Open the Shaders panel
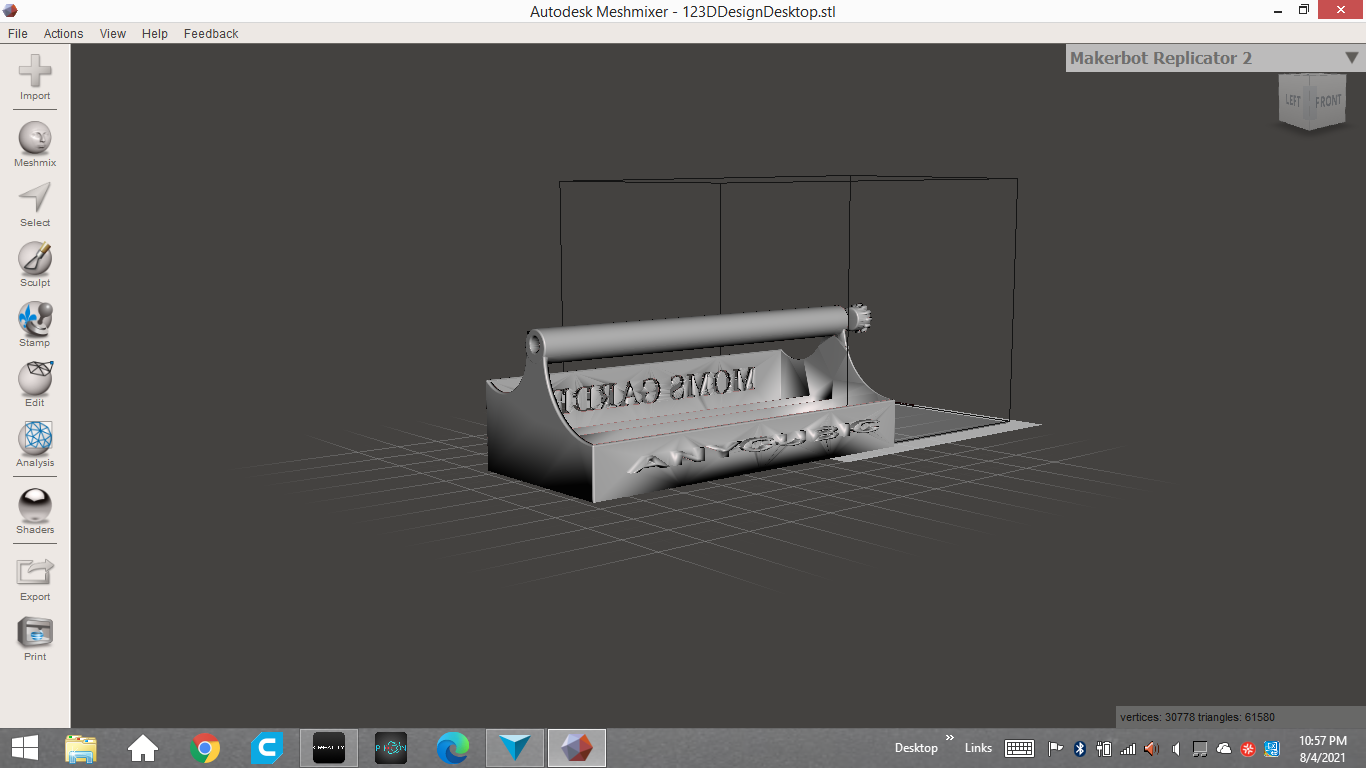Viewport: 1366px width, 768px height. coord(35,512)
